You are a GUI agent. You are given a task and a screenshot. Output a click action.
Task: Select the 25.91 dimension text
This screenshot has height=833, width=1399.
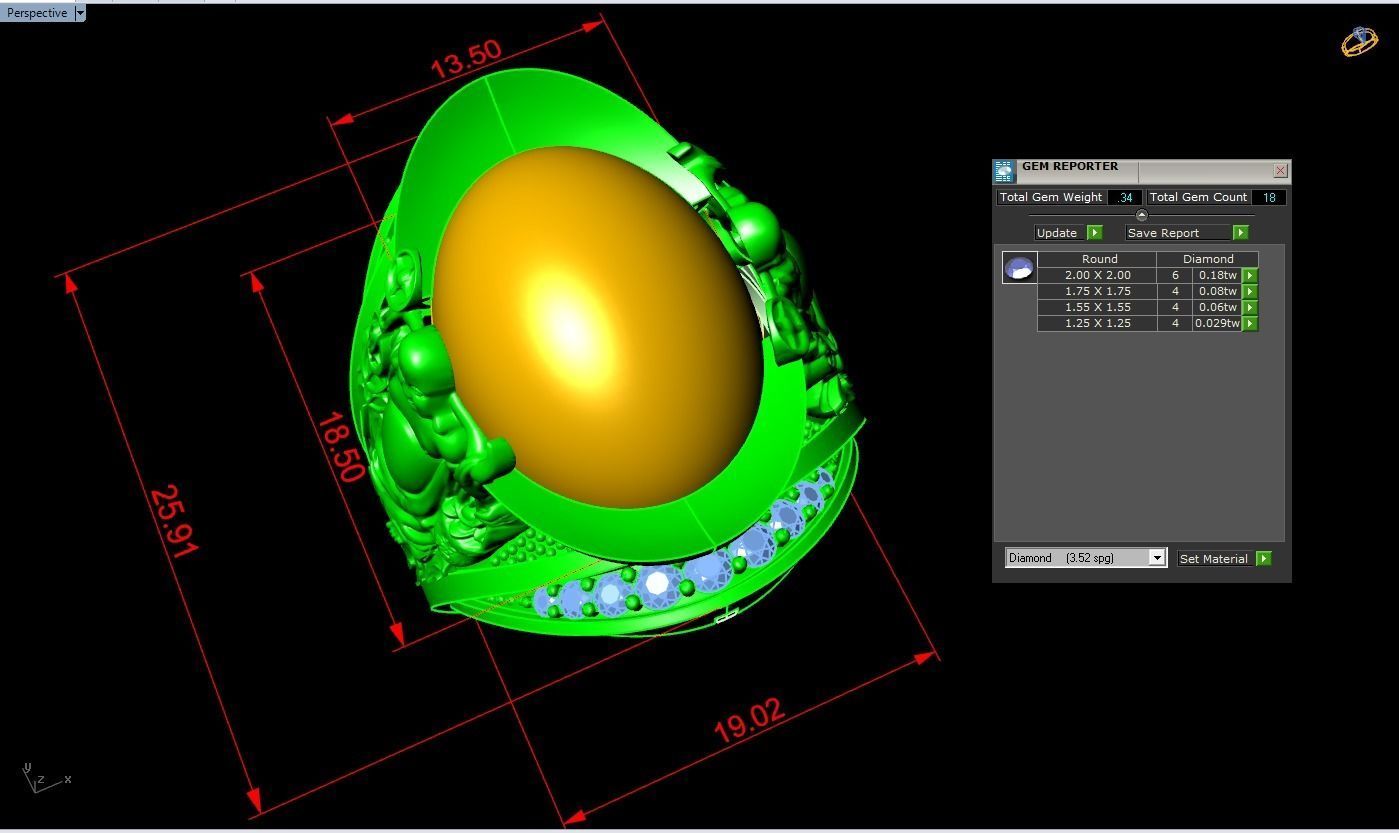pos(173,522)
